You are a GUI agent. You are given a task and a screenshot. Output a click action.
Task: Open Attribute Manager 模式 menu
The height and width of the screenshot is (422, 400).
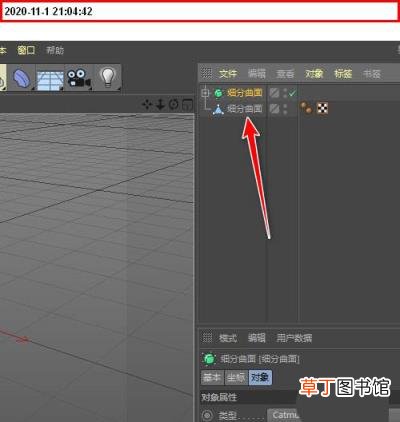click(228, 338)
